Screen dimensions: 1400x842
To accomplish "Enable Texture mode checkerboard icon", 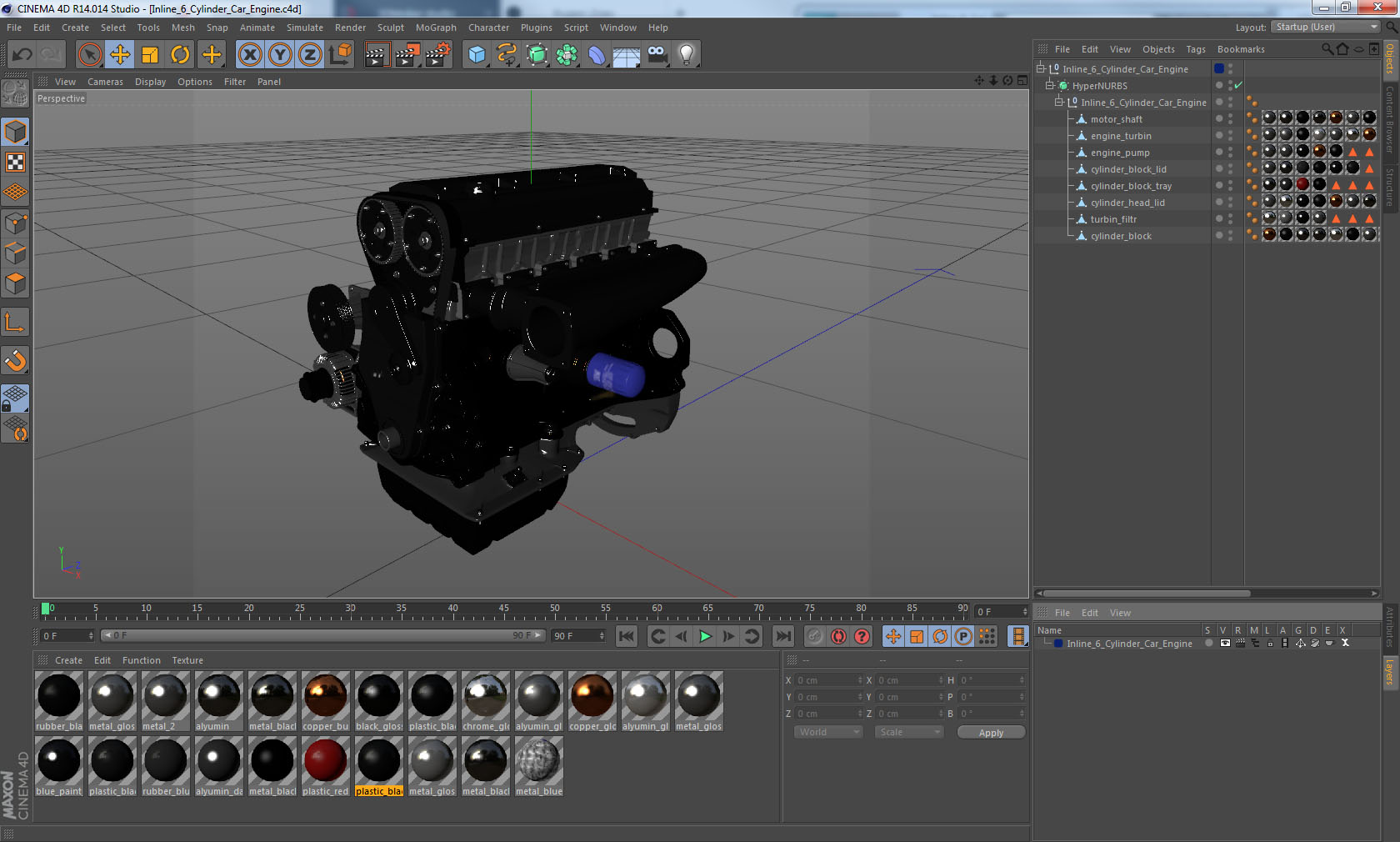I will point(15,162).
